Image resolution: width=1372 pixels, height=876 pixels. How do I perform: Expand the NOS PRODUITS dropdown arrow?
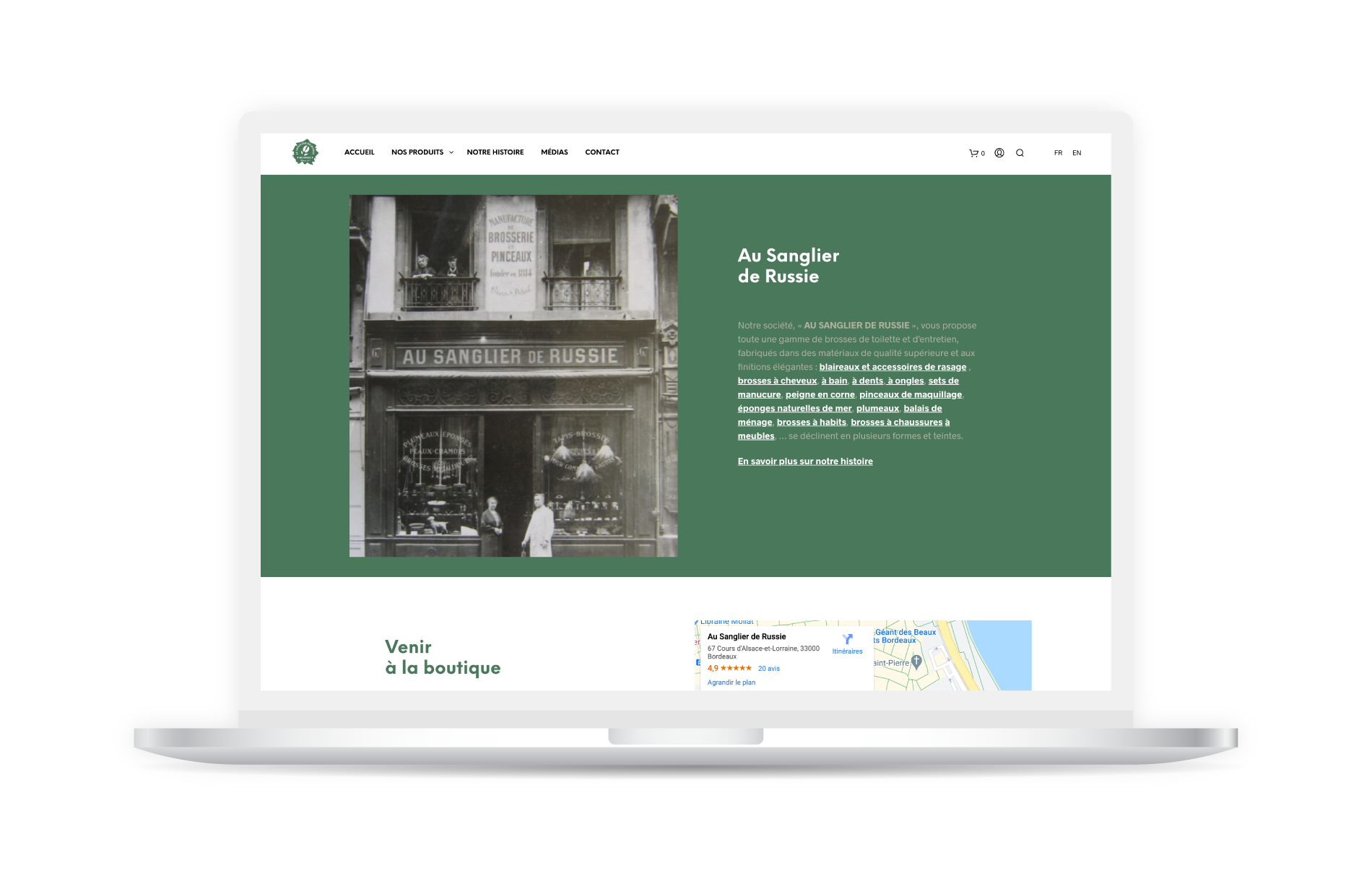(x=451, y=152)
